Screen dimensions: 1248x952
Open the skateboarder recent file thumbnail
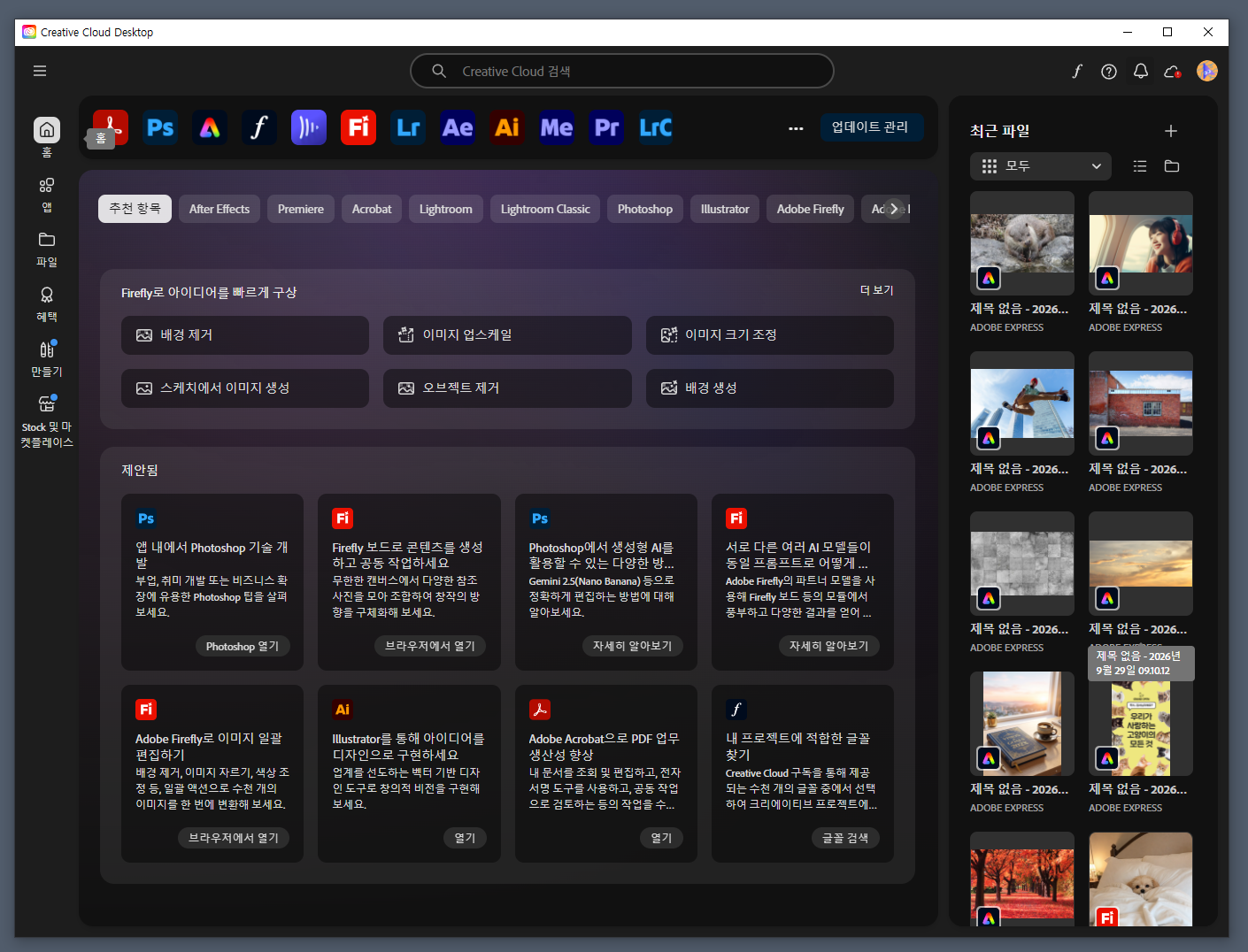tap(1022, 403)
